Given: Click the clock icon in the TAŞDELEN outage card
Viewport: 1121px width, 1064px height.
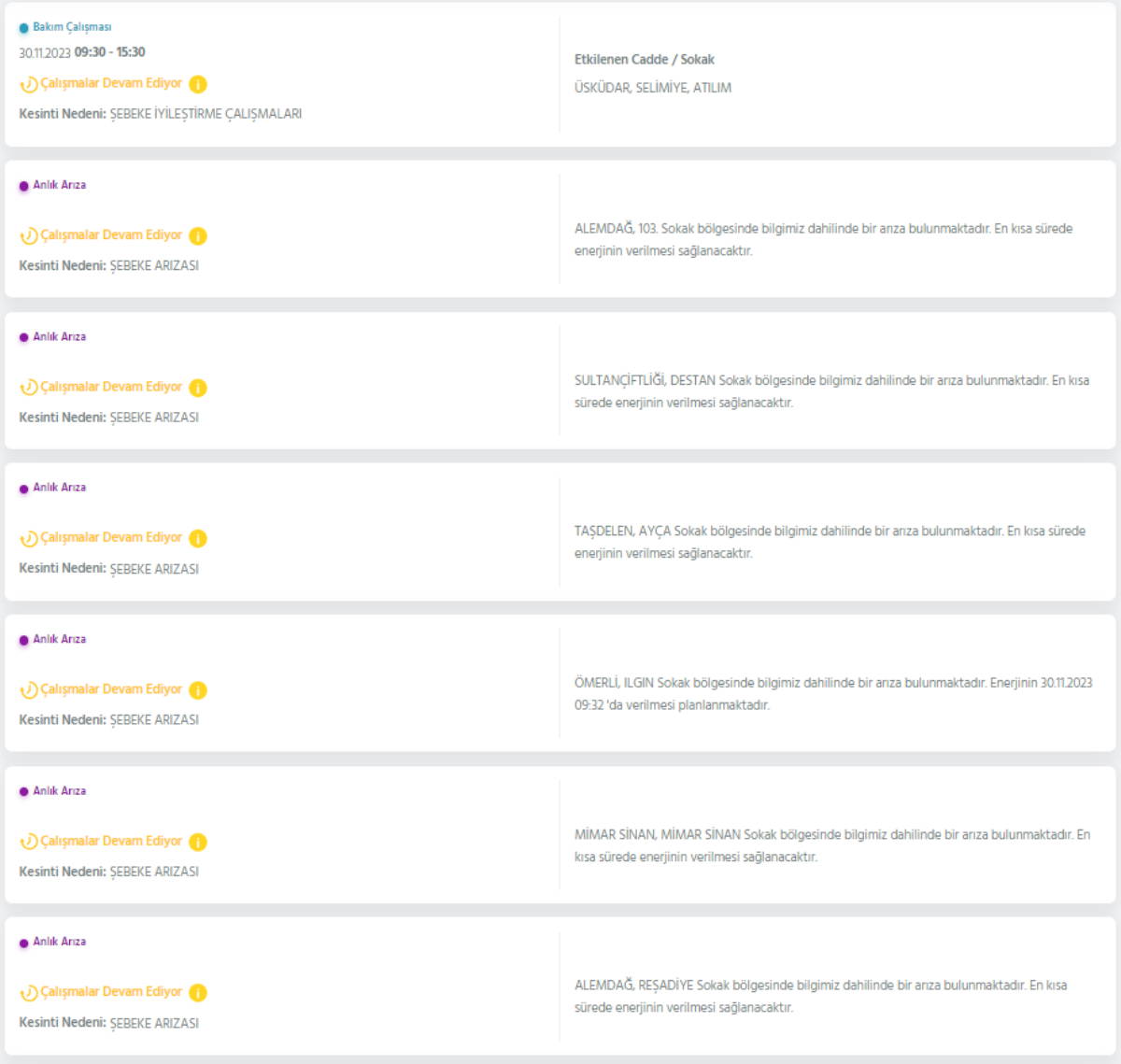Looking at the screenshot, I should tap(29, 539).
